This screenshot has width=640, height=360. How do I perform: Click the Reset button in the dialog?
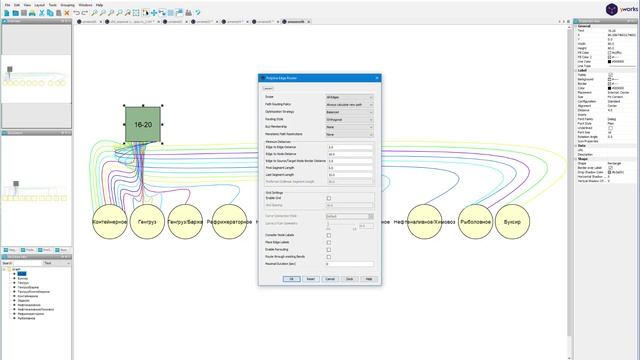click(311, 279)
